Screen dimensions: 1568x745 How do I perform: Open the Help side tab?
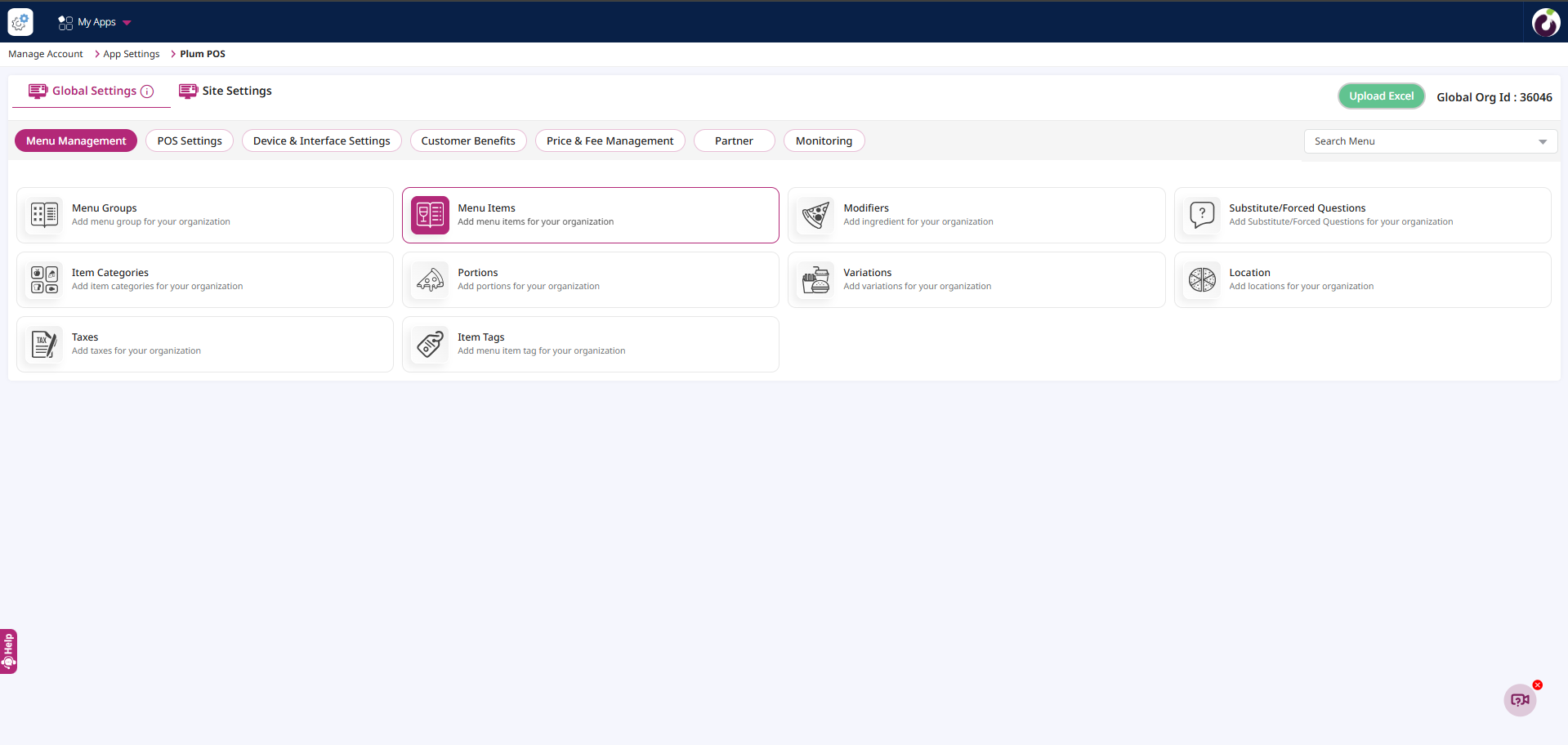click(8, 651)
